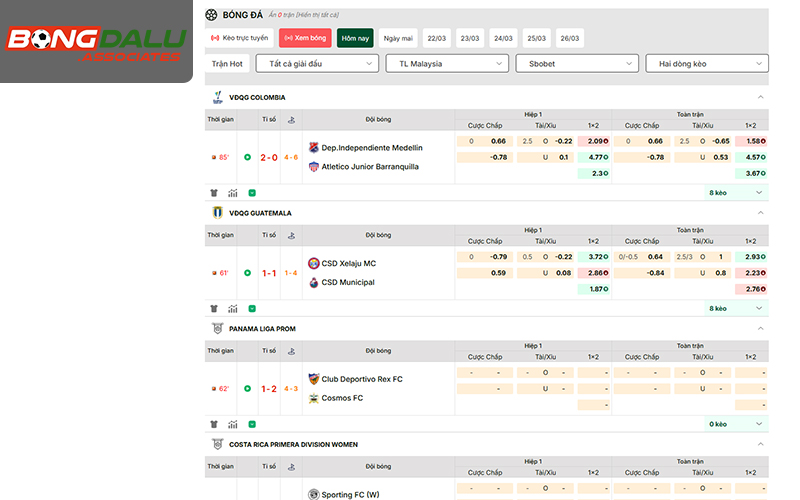Click the Bongdalu Associates logo
The image size is (800, 500).
click(96, 43)
